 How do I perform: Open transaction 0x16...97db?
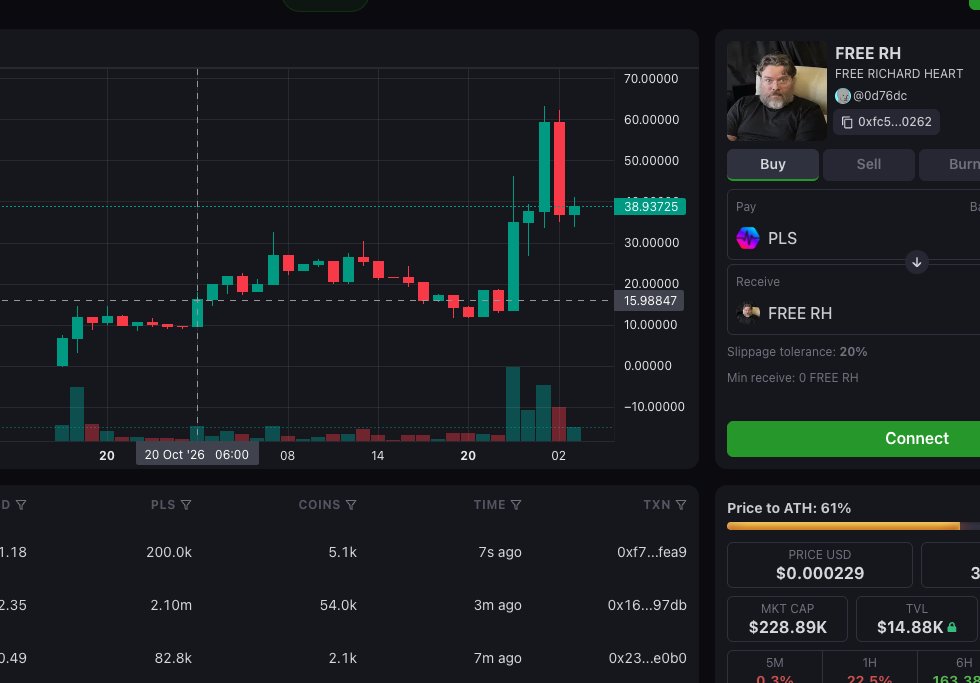coord(647,606)
